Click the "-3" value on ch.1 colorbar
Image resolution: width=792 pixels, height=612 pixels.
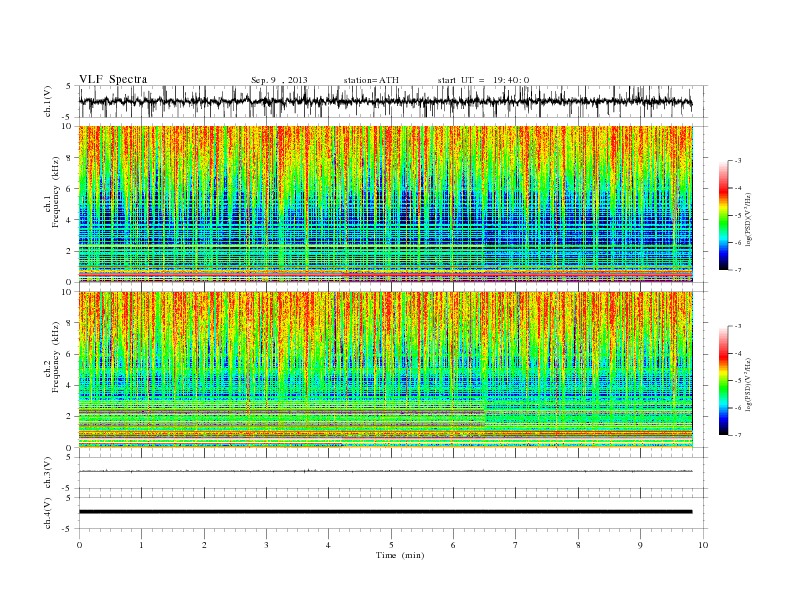click(x=738, y=161)
